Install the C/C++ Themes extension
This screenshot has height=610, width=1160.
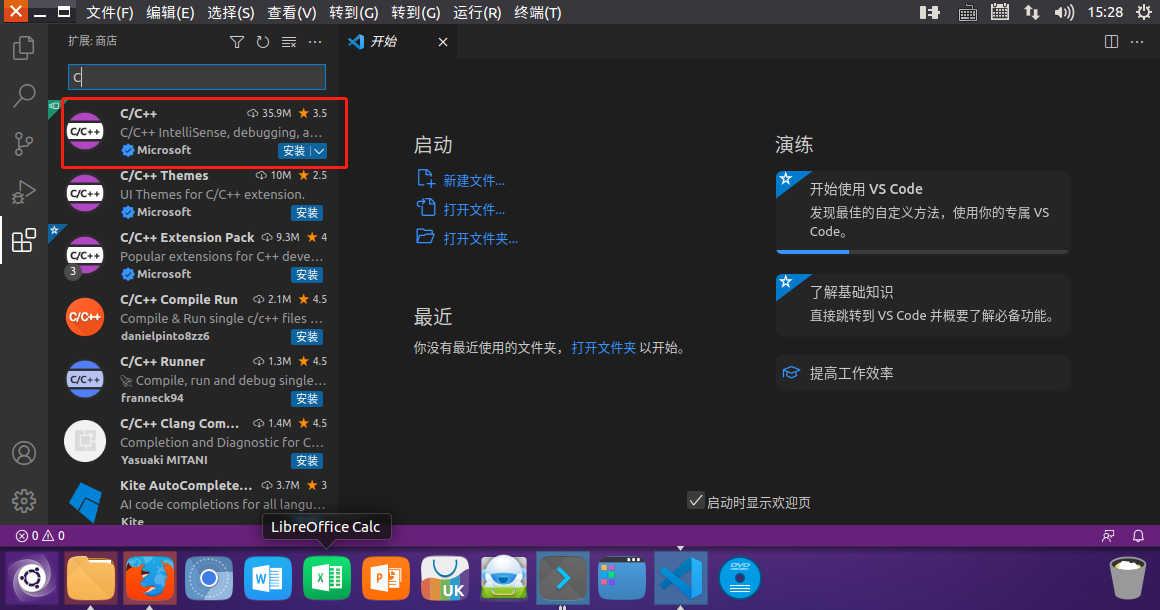click(307, 213)
